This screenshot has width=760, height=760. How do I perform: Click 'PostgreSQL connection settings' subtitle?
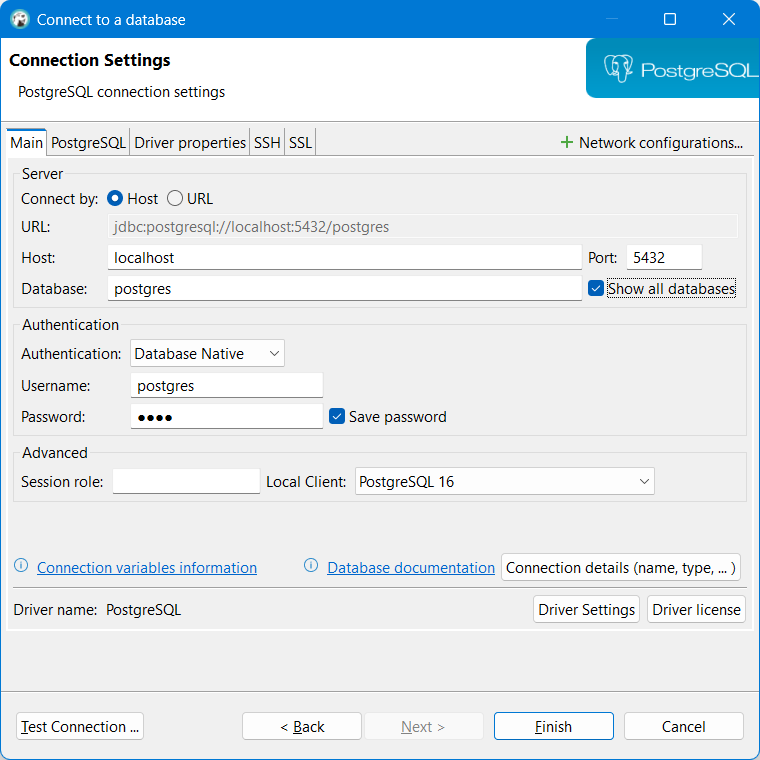(121, 92)
